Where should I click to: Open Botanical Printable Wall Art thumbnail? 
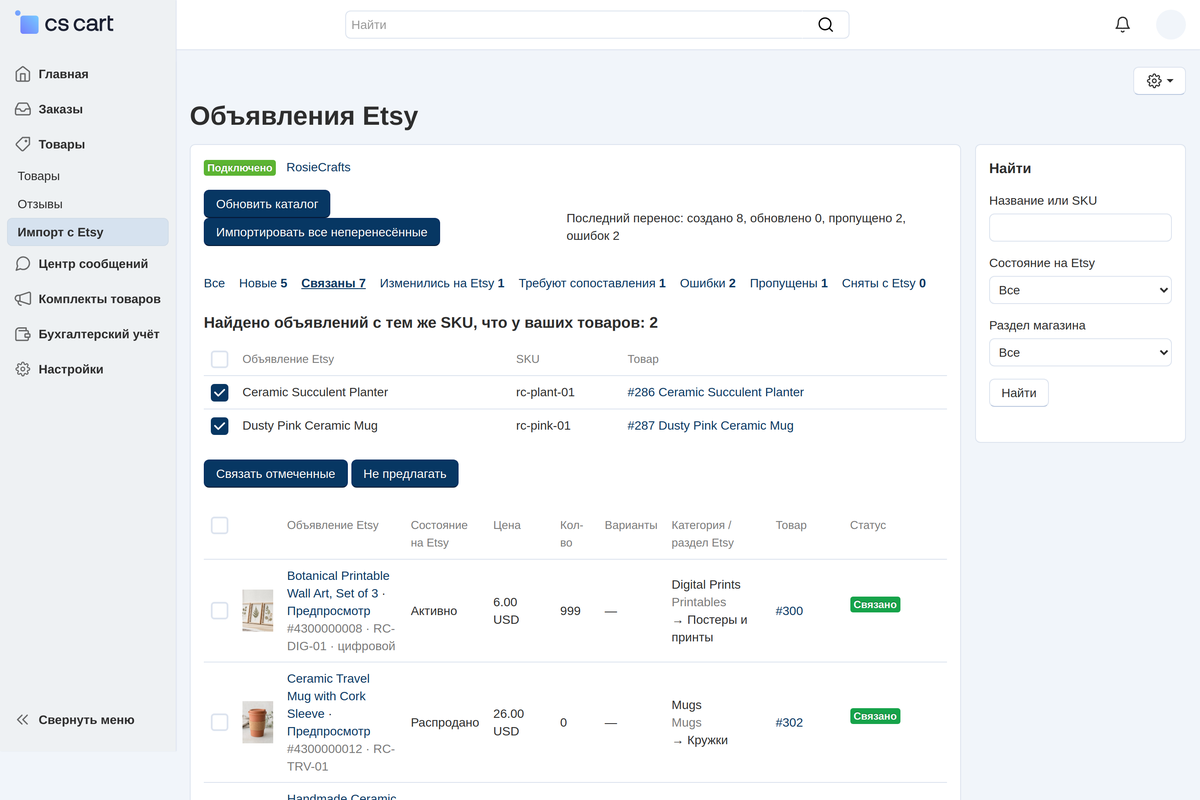[258, 610]
